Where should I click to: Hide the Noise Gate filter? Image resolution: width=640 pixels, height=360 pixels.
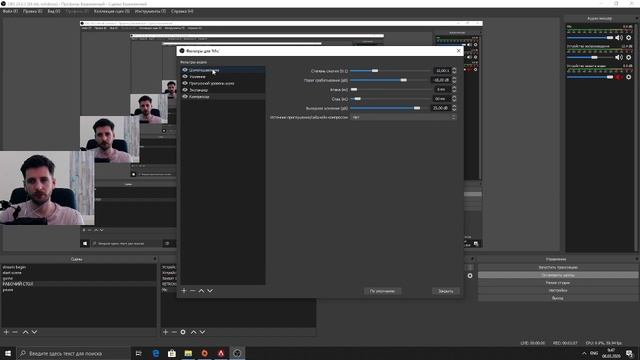185,83
